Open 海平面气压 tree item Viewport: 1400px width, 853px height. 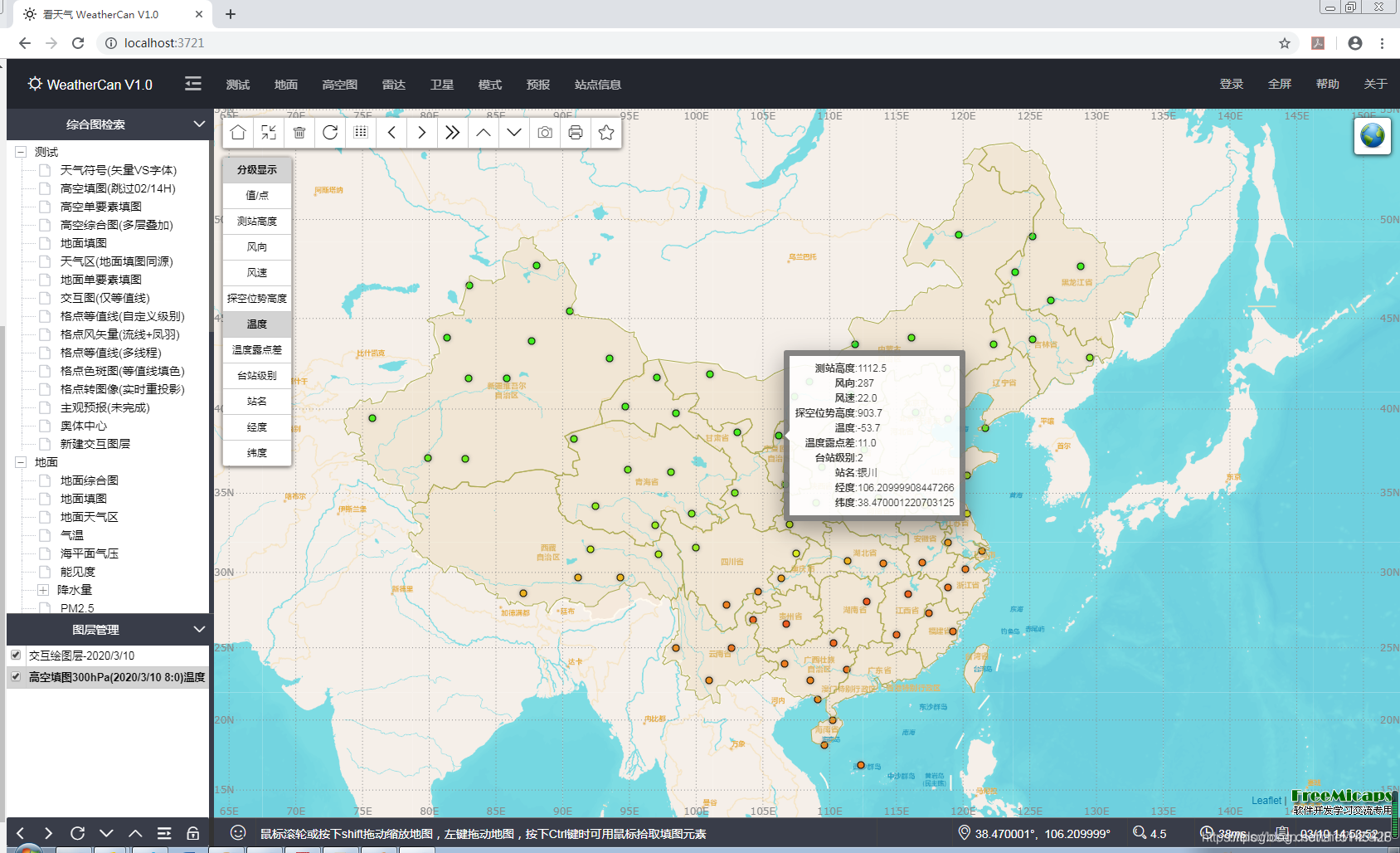(x=90, y=553)
